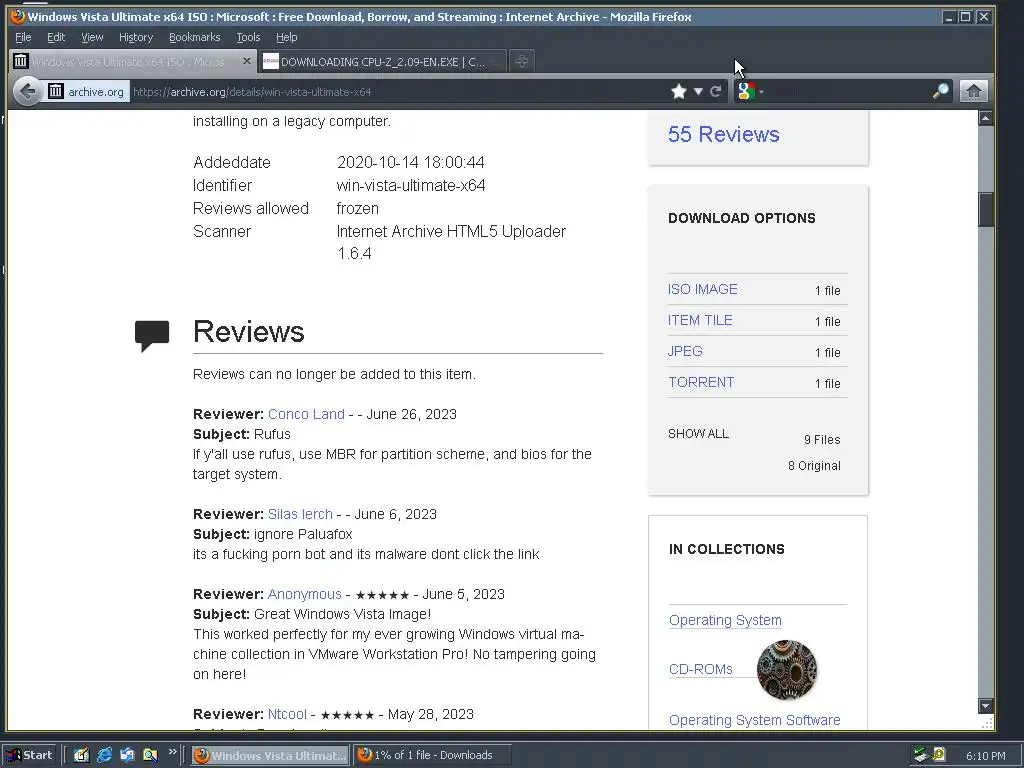Screen dimensions: 1024x768
Task: Click the yellow tray icon next to clock
Action: tap(939, 755)
